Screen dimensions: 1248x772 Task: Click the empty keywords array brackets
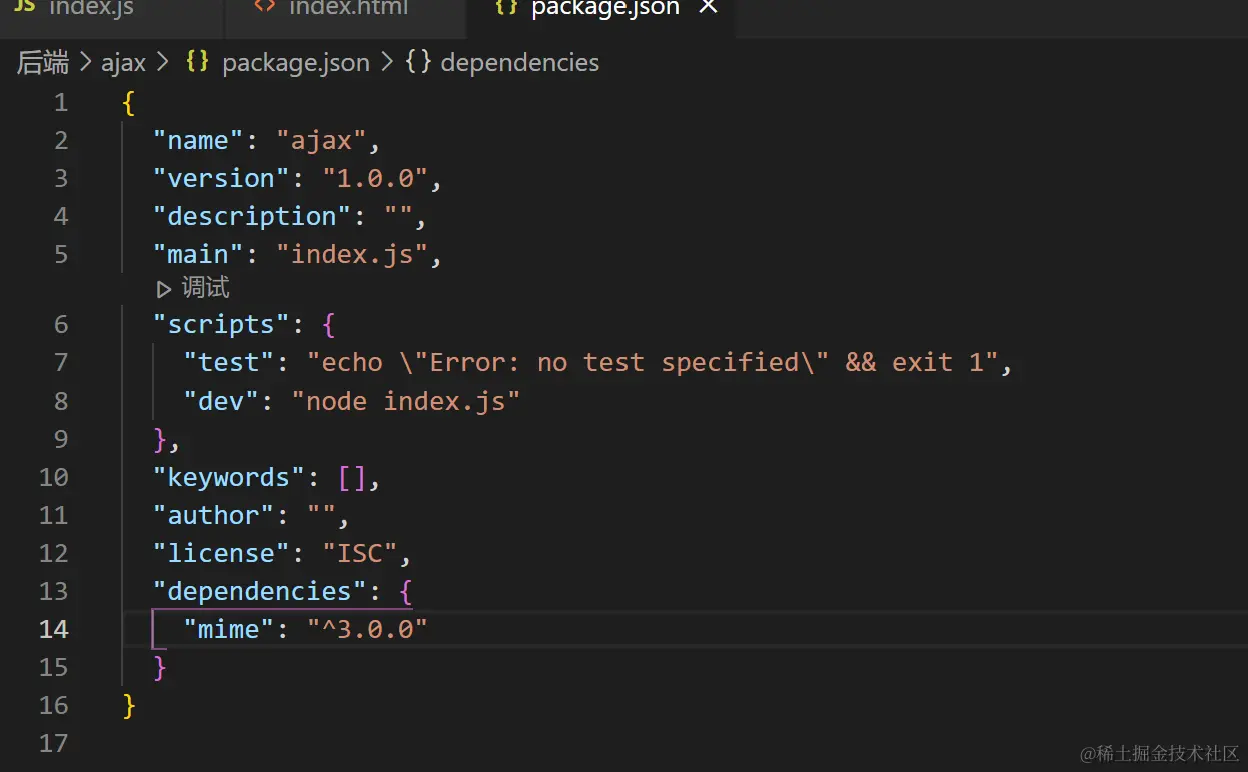(352, 478)
